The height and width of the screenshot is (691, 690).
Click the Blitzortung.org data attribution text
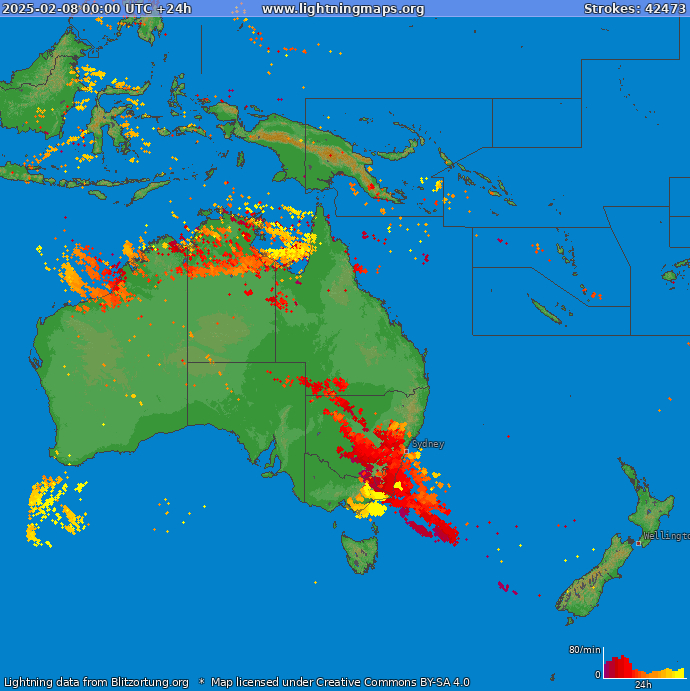(x=95, y=683)
